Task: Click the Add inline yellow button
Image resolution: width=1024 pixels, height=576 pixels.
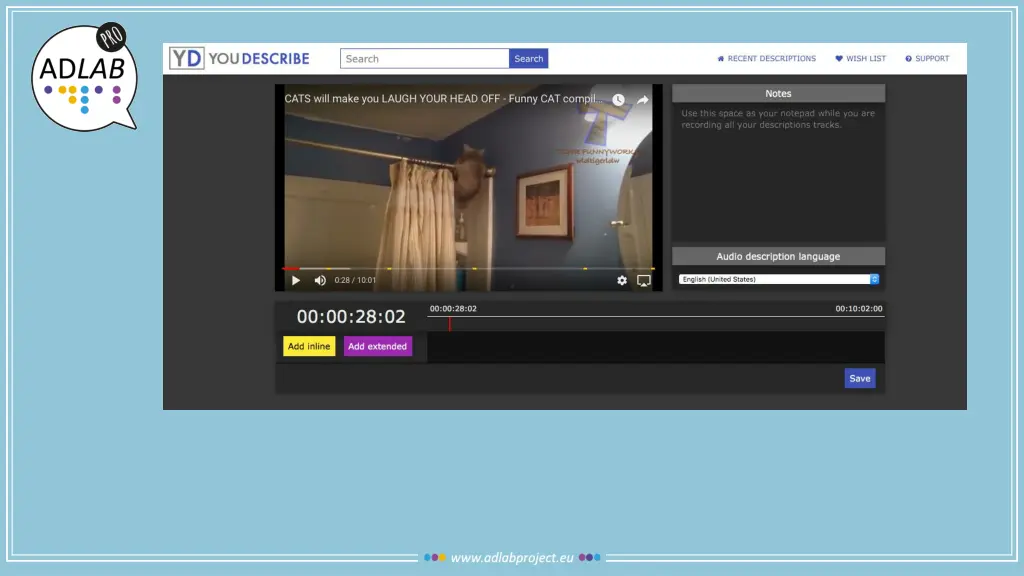Action: pyautogui.click(x=309, y=346)
